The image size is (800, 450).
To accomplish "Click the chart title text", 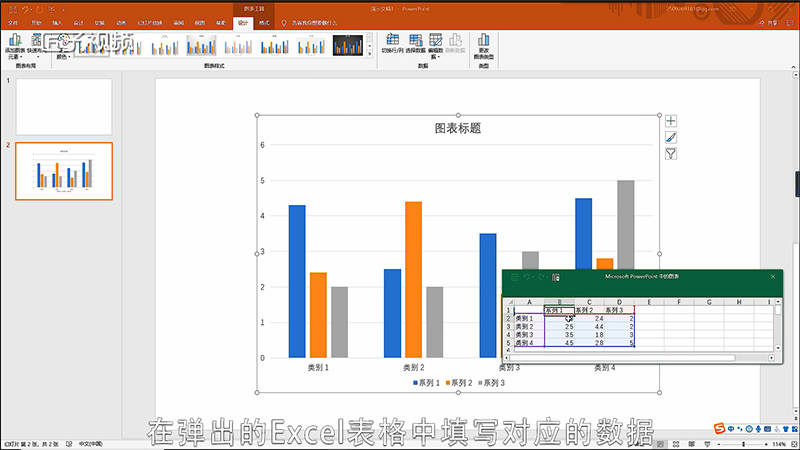I will tap(457, 128).
